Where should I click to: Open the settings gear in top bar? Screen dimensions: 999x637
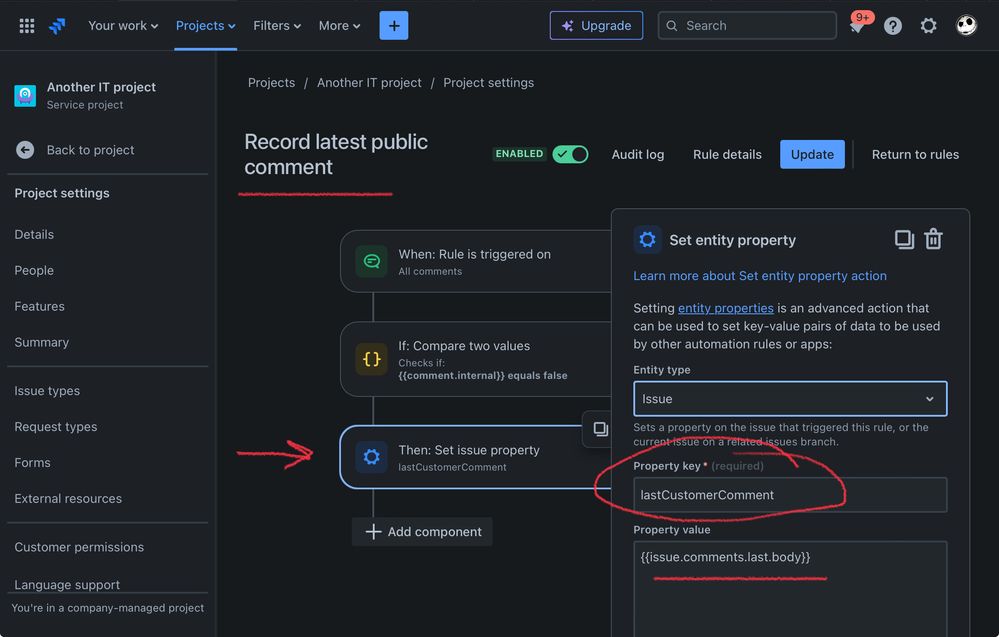click(928, 25)
